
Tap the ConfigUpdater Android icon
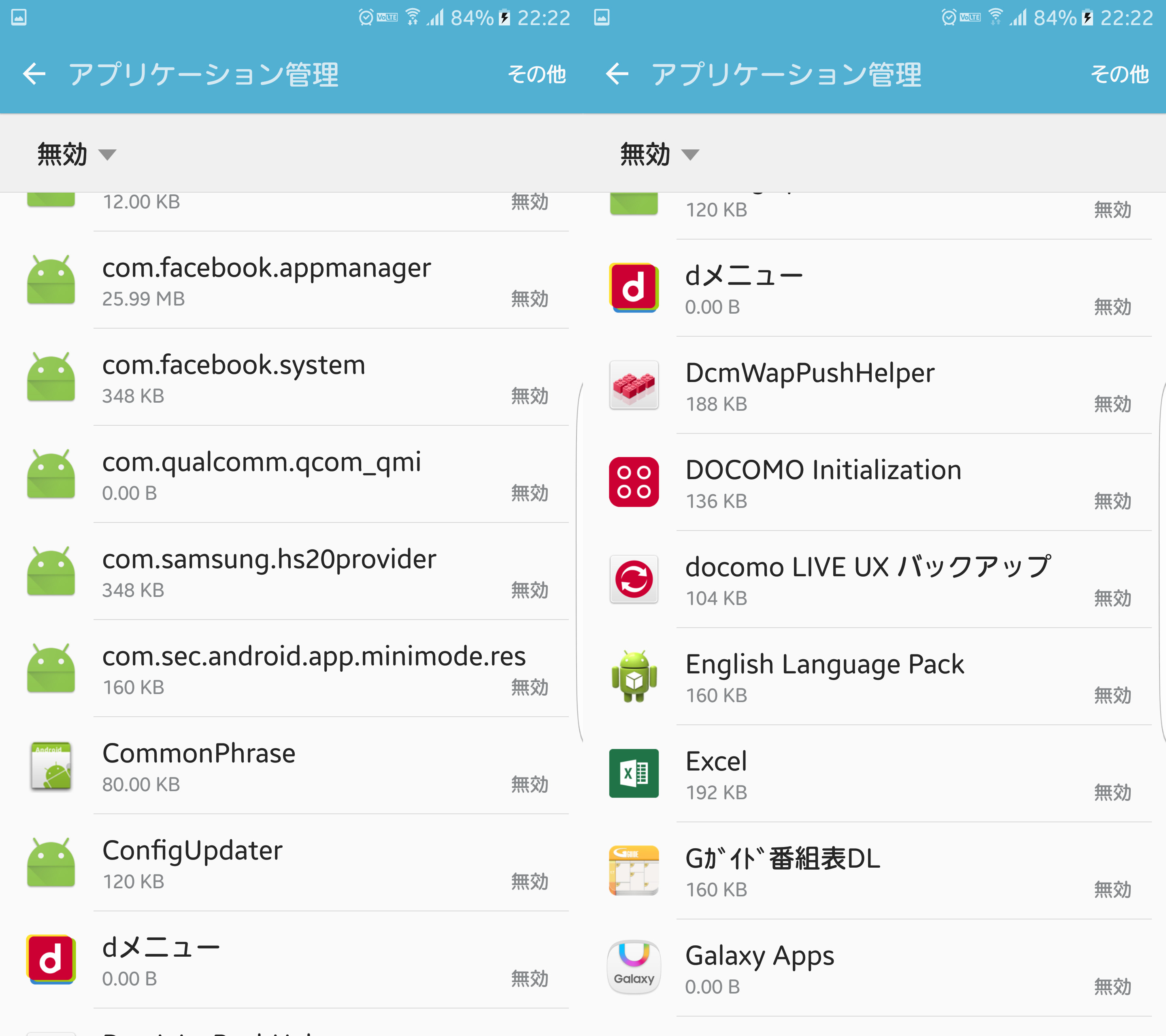pyautogui.click(x=51, y=862)
